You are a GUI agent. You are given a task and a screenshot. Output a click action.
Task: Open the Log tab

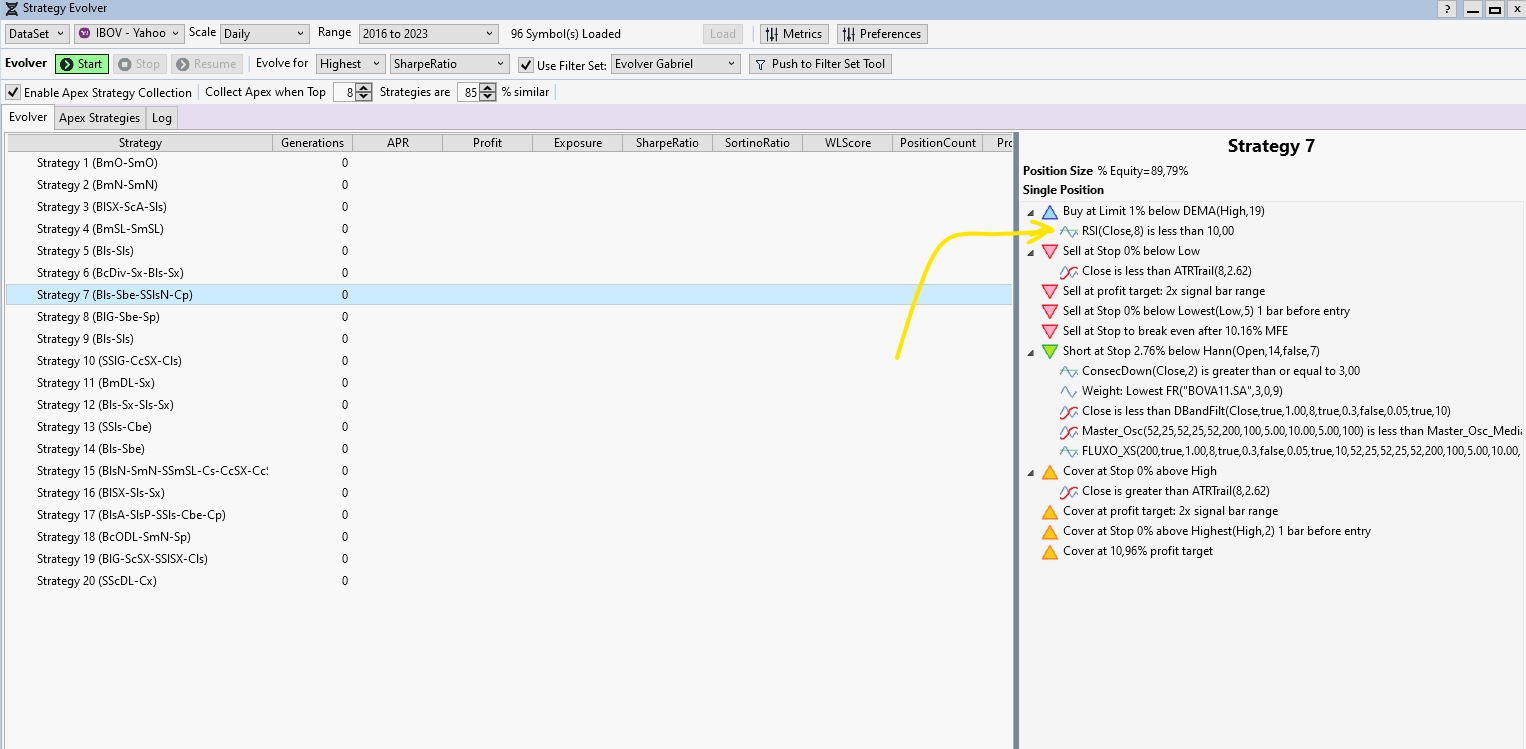click(x=162, y=117)
